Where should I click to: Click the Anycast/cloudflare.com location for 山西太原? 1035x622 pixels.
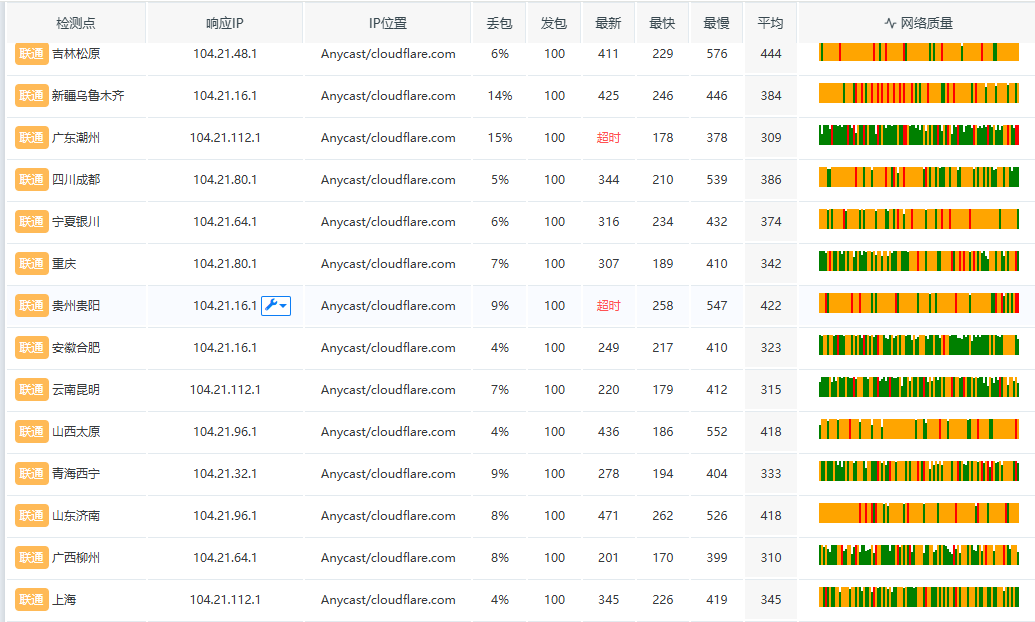388,432
